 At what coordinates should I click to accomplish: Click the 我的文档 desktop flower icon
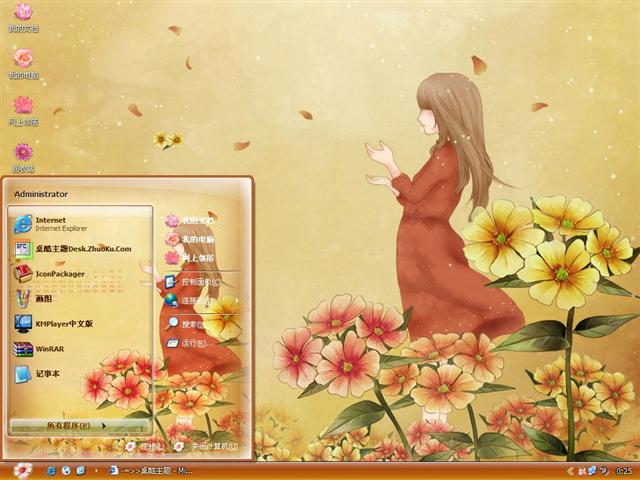click(x=23, y=14)
